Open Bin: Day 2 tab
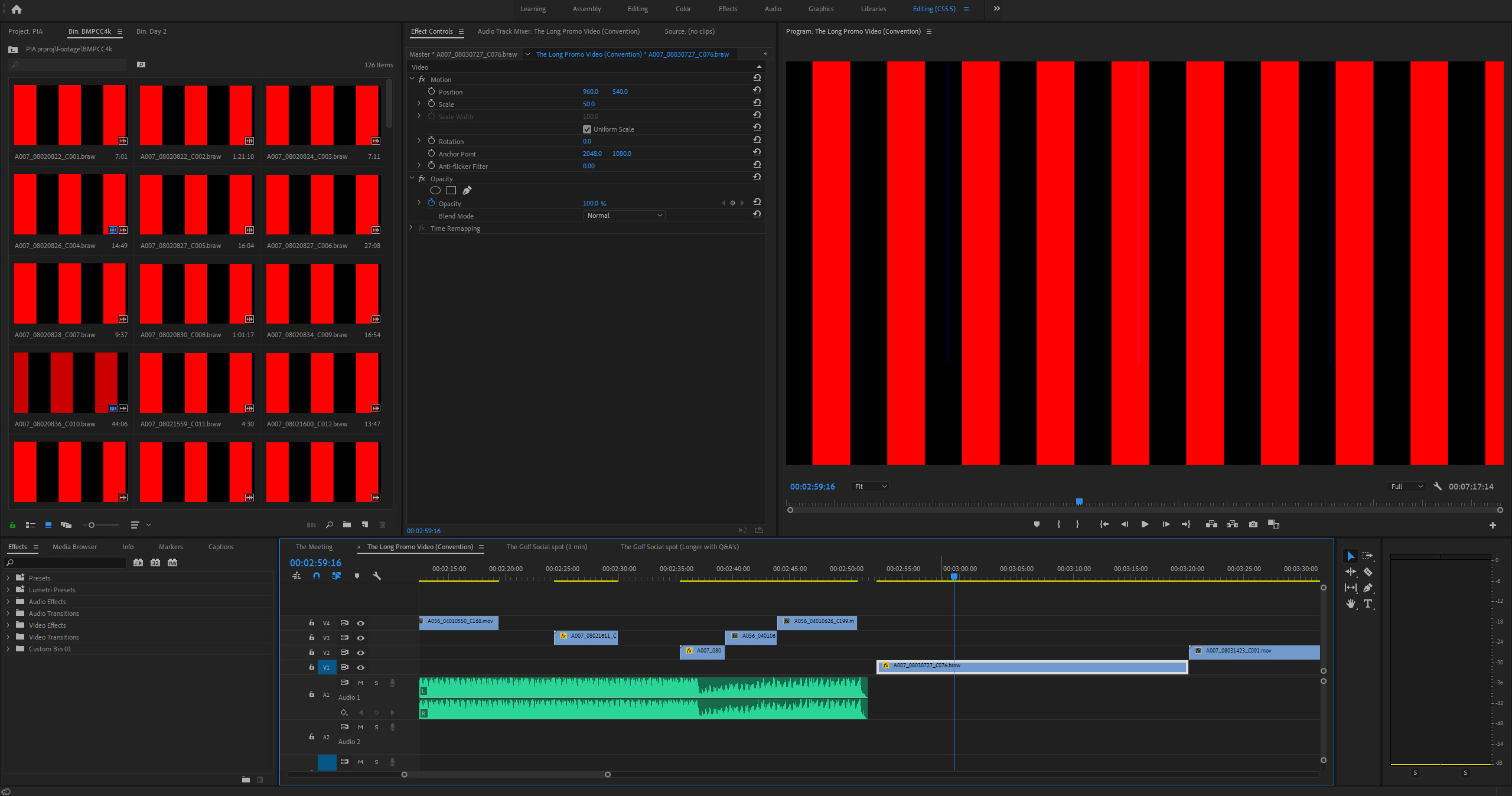1512x796 pixels. click(x=151, y=31)
